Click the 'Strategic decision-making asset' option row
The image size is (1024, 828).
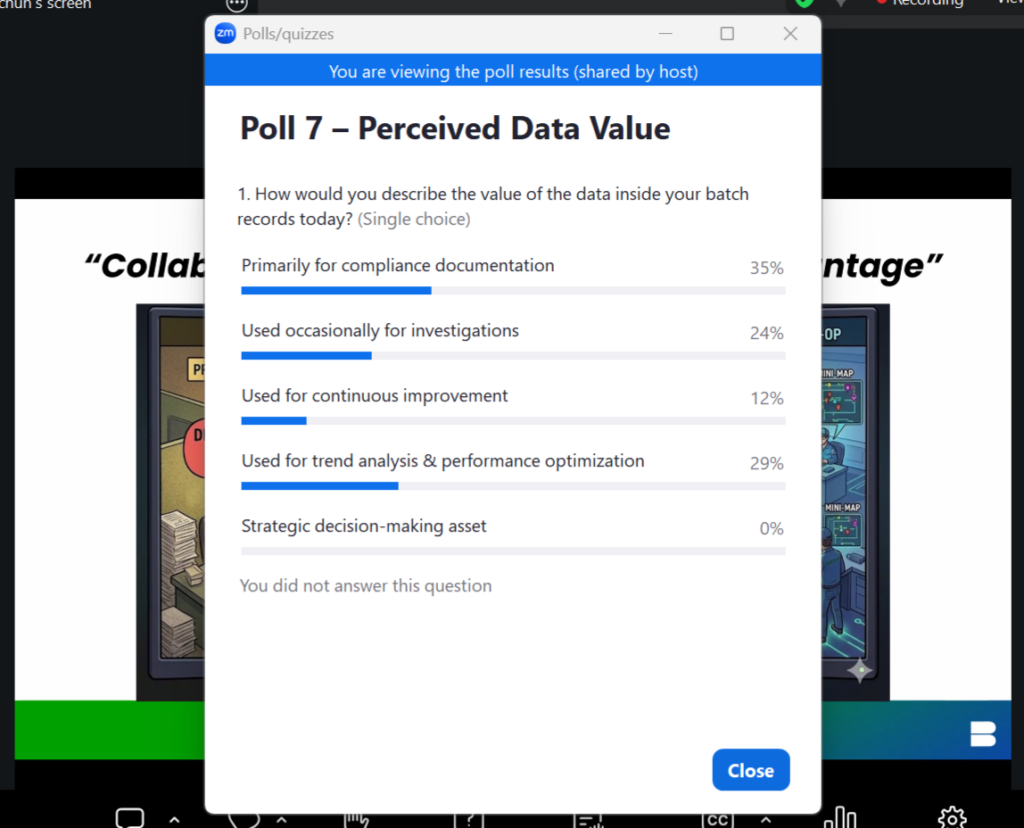point(513,535)
